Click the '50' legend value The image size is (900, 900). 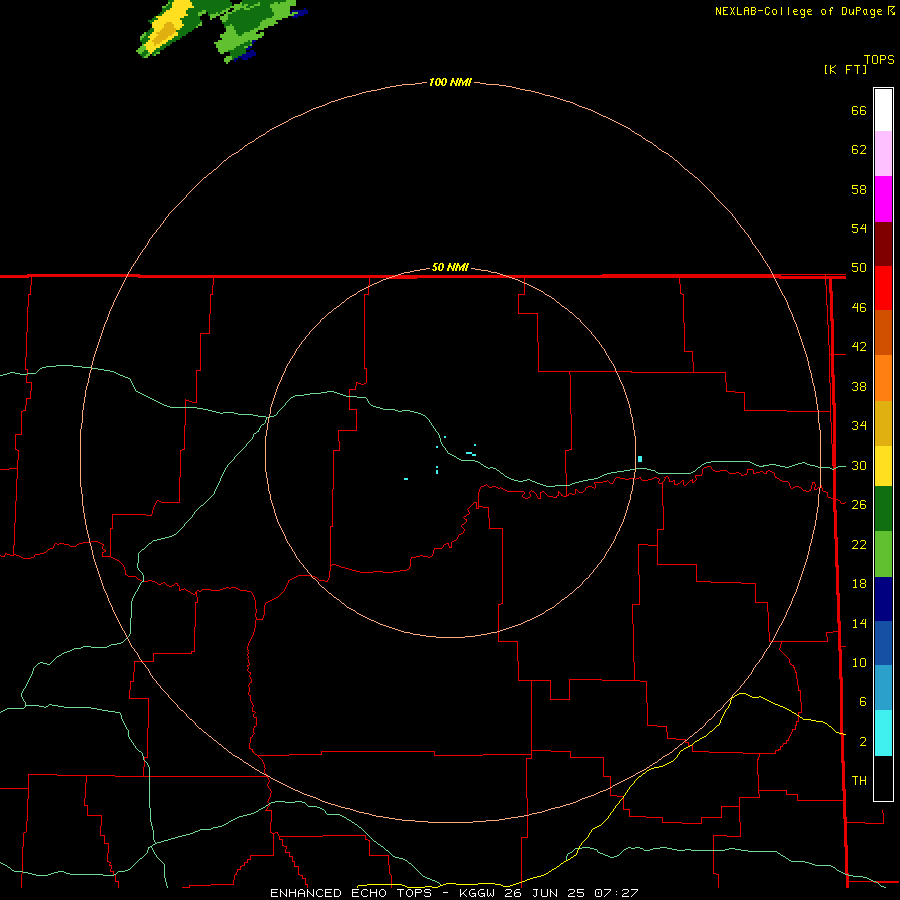859,268
